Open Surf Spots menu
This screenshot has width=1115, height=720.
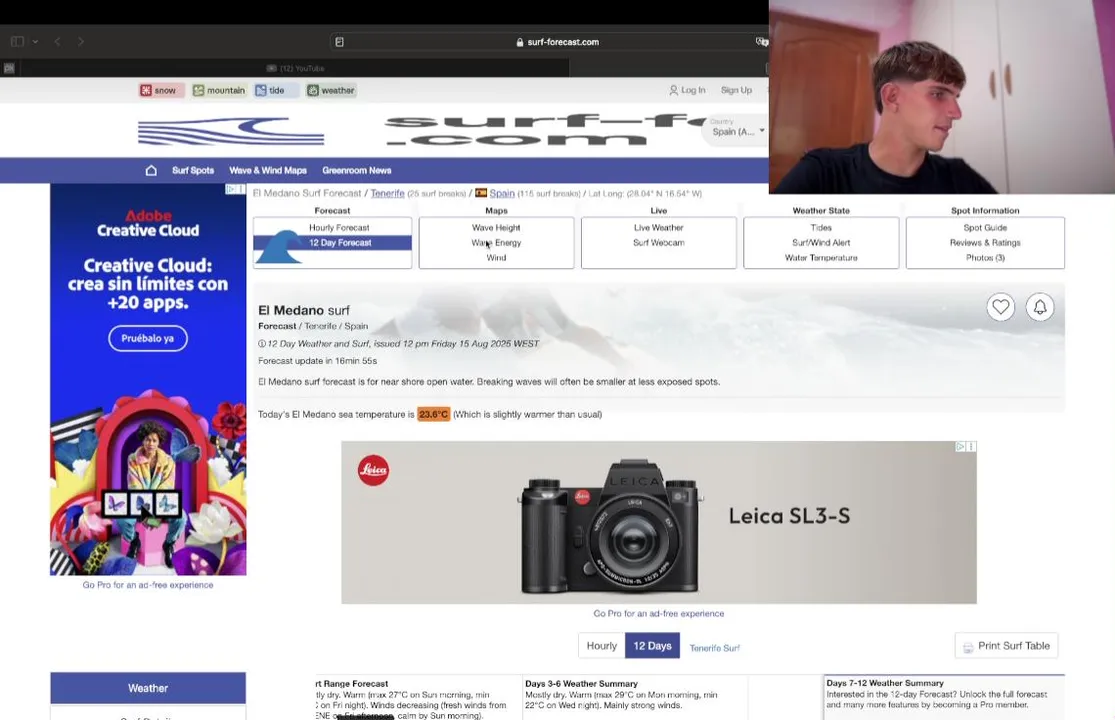click(193, 171)
